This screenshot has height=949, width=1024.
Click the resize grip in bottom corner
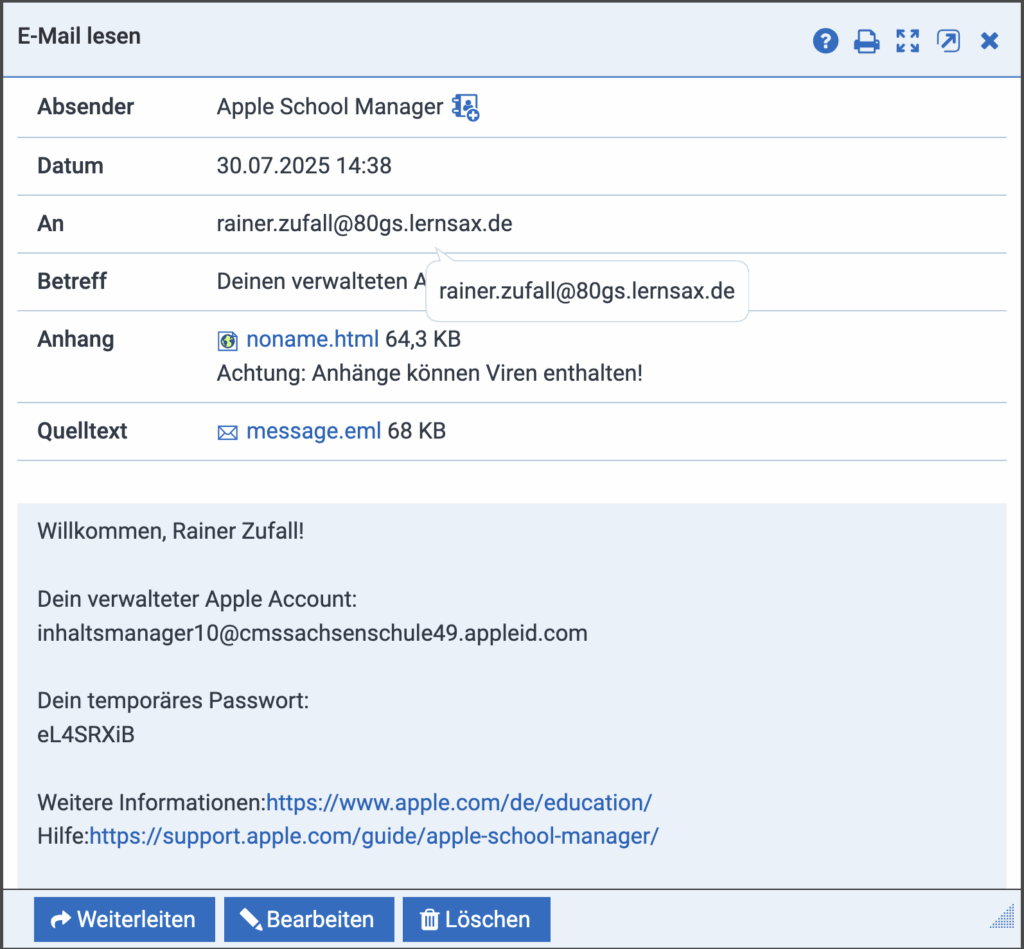1002,916
